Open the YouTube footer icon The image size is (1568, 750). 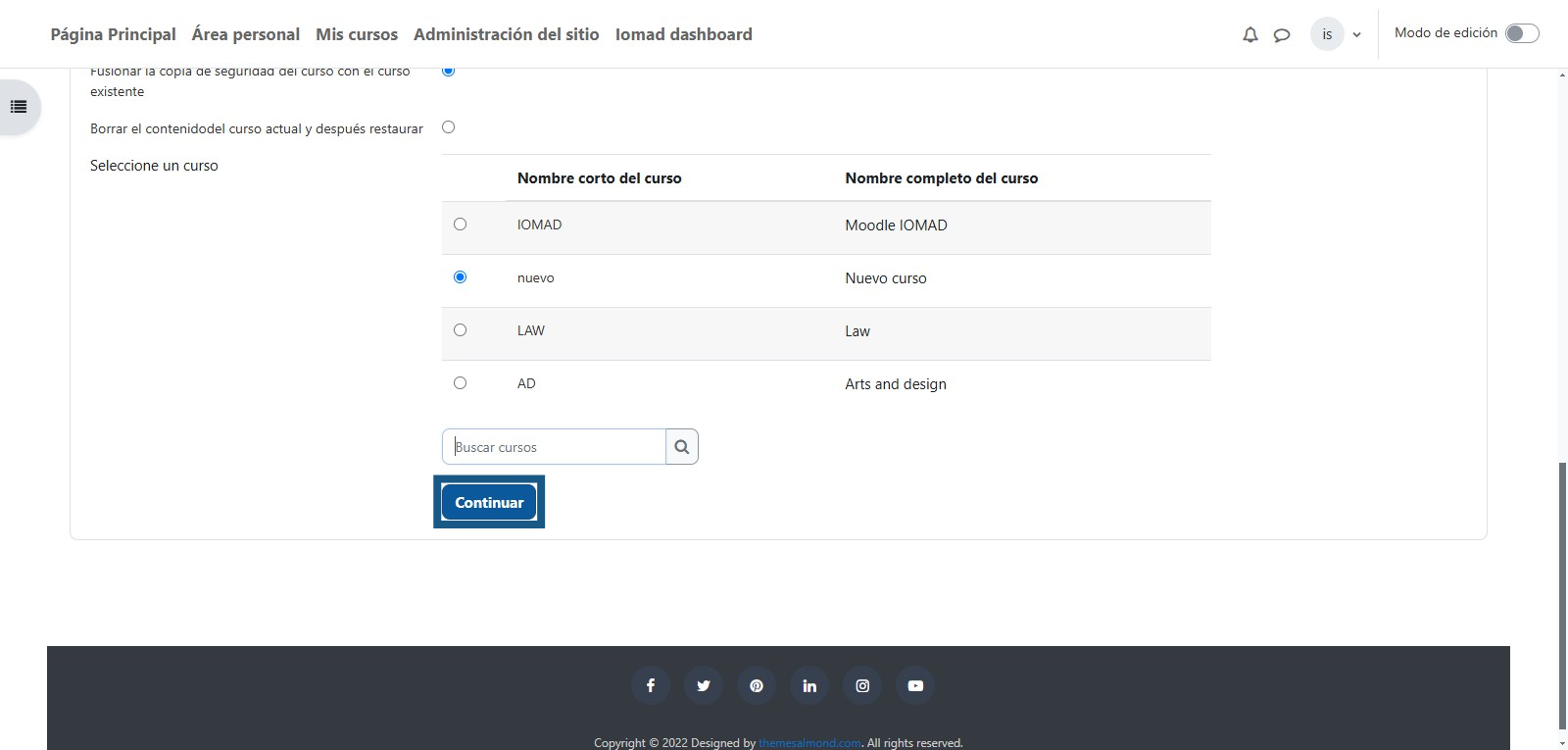(x=915, y=685)
